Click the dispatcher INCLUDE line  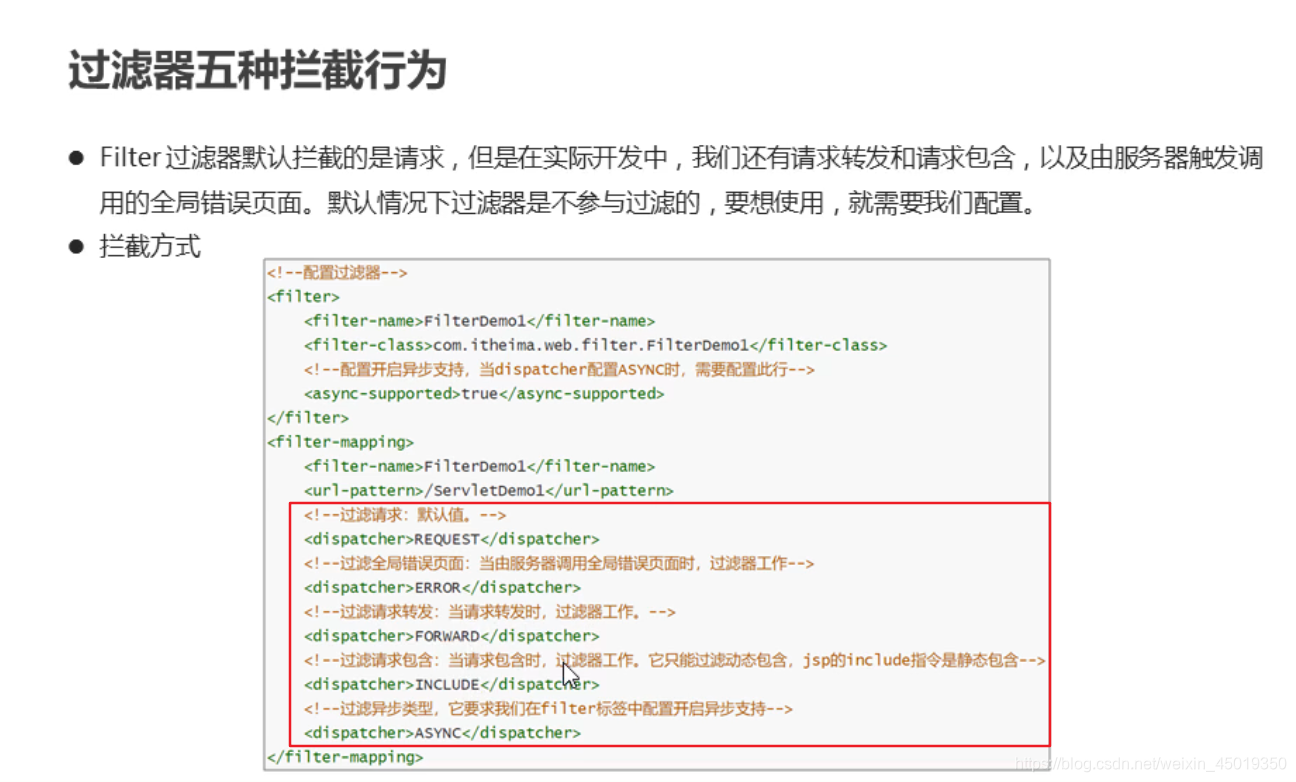coord(452,684)
